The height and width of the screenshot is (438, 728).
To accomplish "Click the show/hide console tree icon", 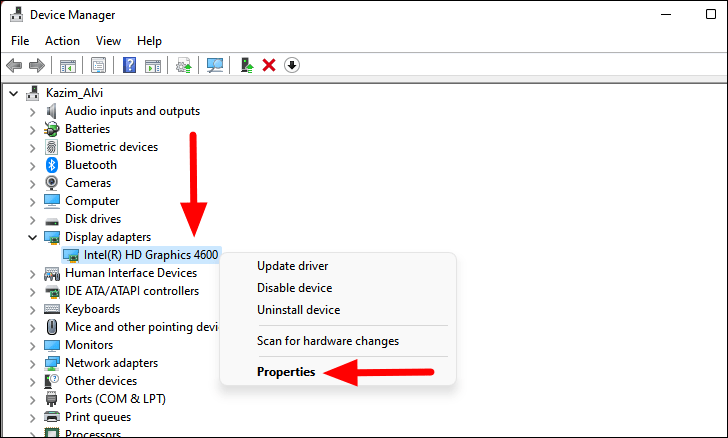I will pos(68,65).
